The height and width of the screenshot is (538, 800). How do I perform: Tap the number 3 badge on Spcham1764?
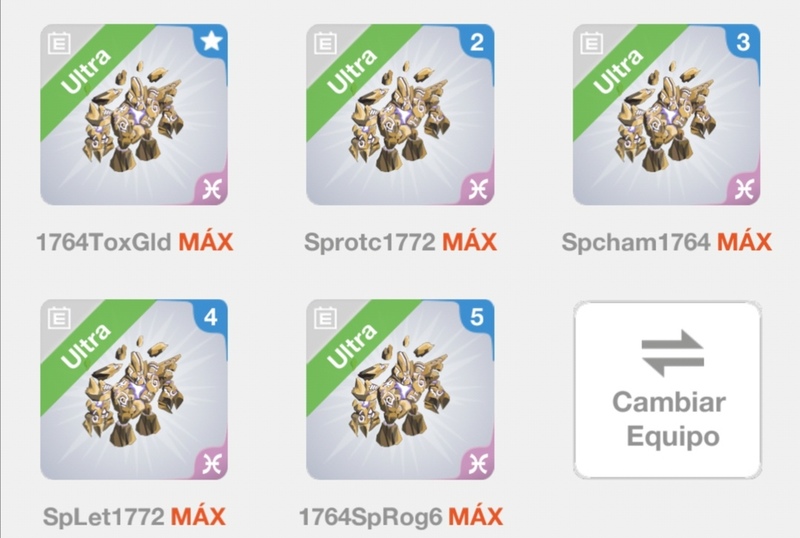point(743,42)
